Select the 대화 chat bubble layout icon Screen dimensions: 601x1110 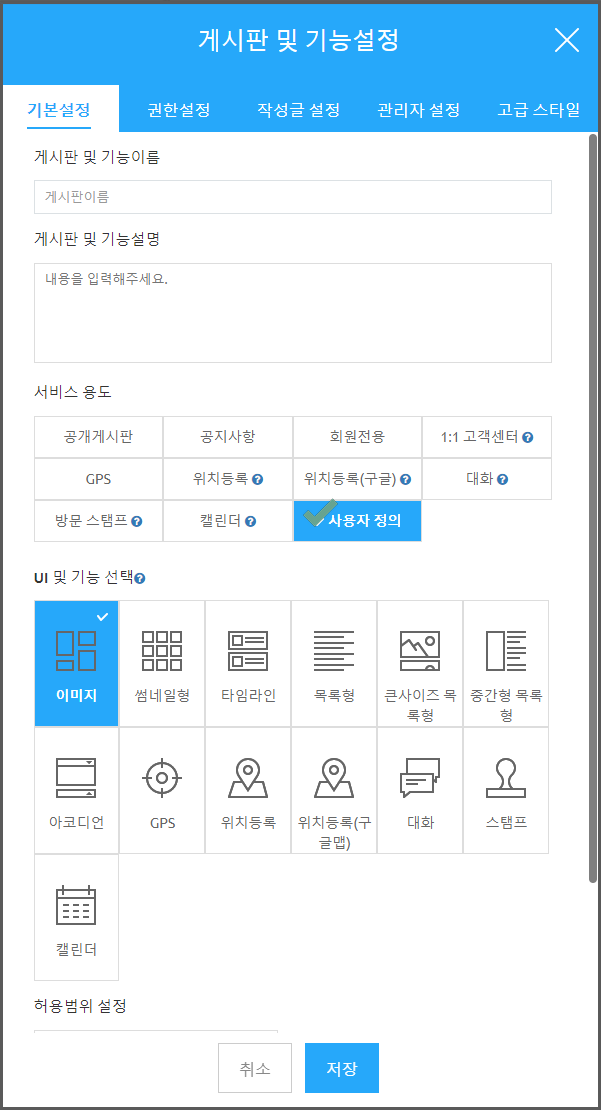[420, 778]
